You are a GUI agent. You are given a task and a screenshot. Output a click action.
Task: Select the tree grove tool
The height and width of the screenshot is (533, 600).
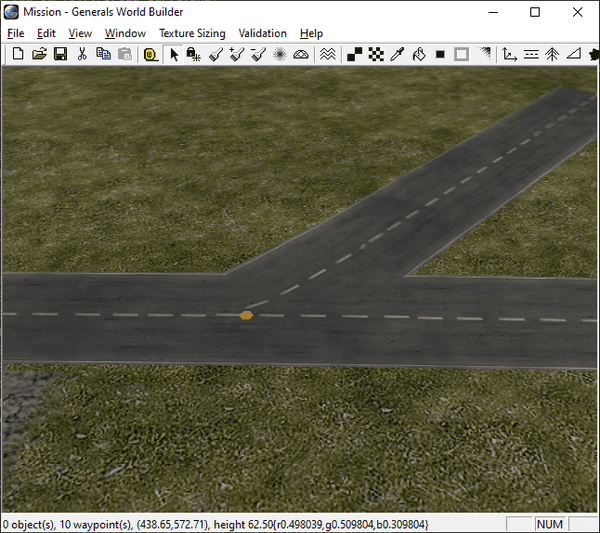point(552,54)
